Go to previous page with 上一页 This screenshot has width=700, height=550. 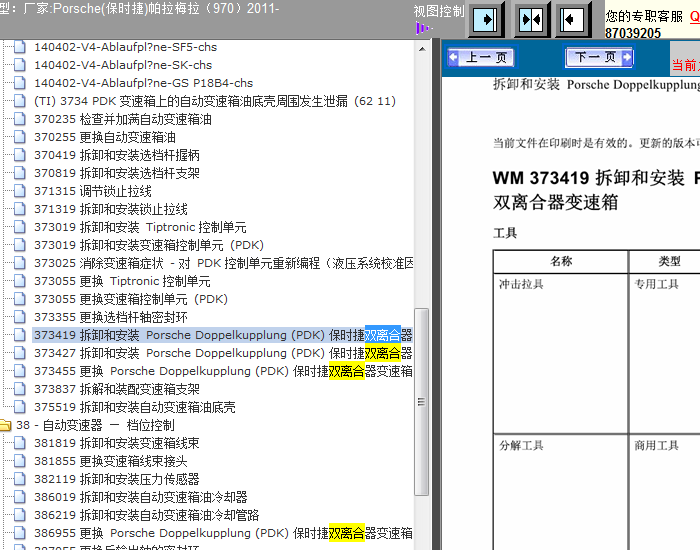[482, 58]
